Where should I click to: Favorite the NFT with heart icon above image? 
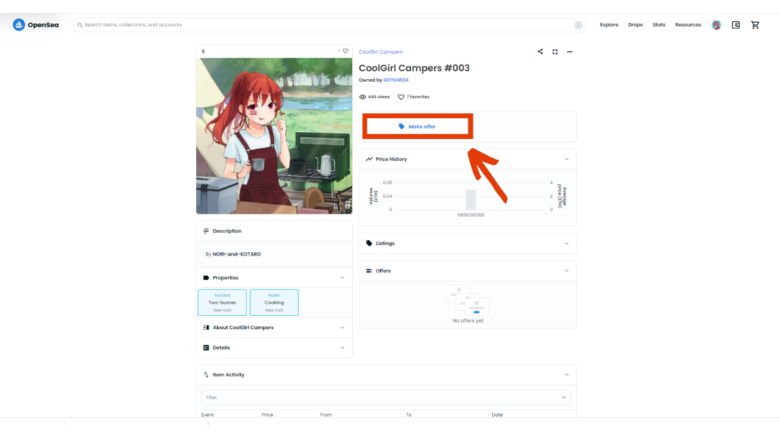[345, 51]
